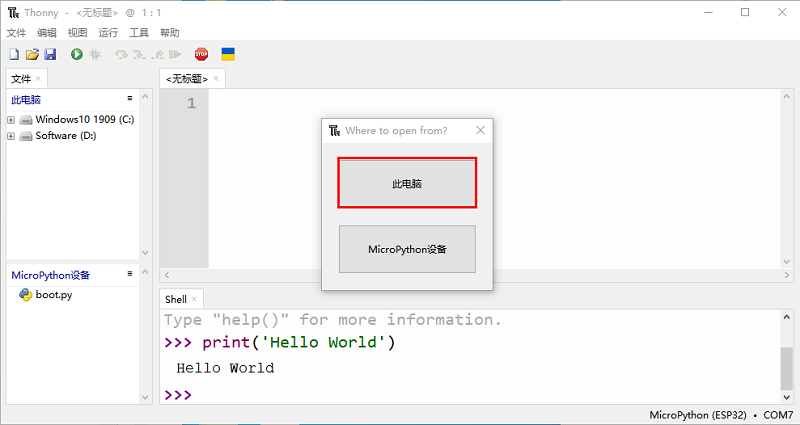This screenshot has width=800, height=425.
Task: Click the Open file folder icon
Action: click(32, 54)
